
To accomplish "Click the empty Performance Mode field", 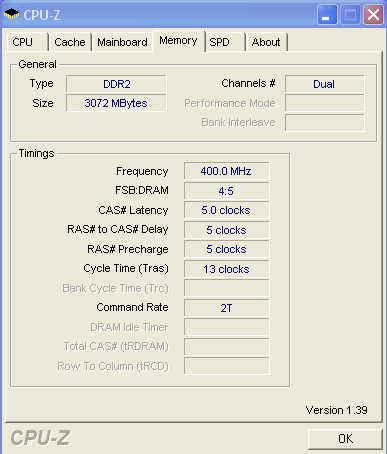I will tap(324, 103).
